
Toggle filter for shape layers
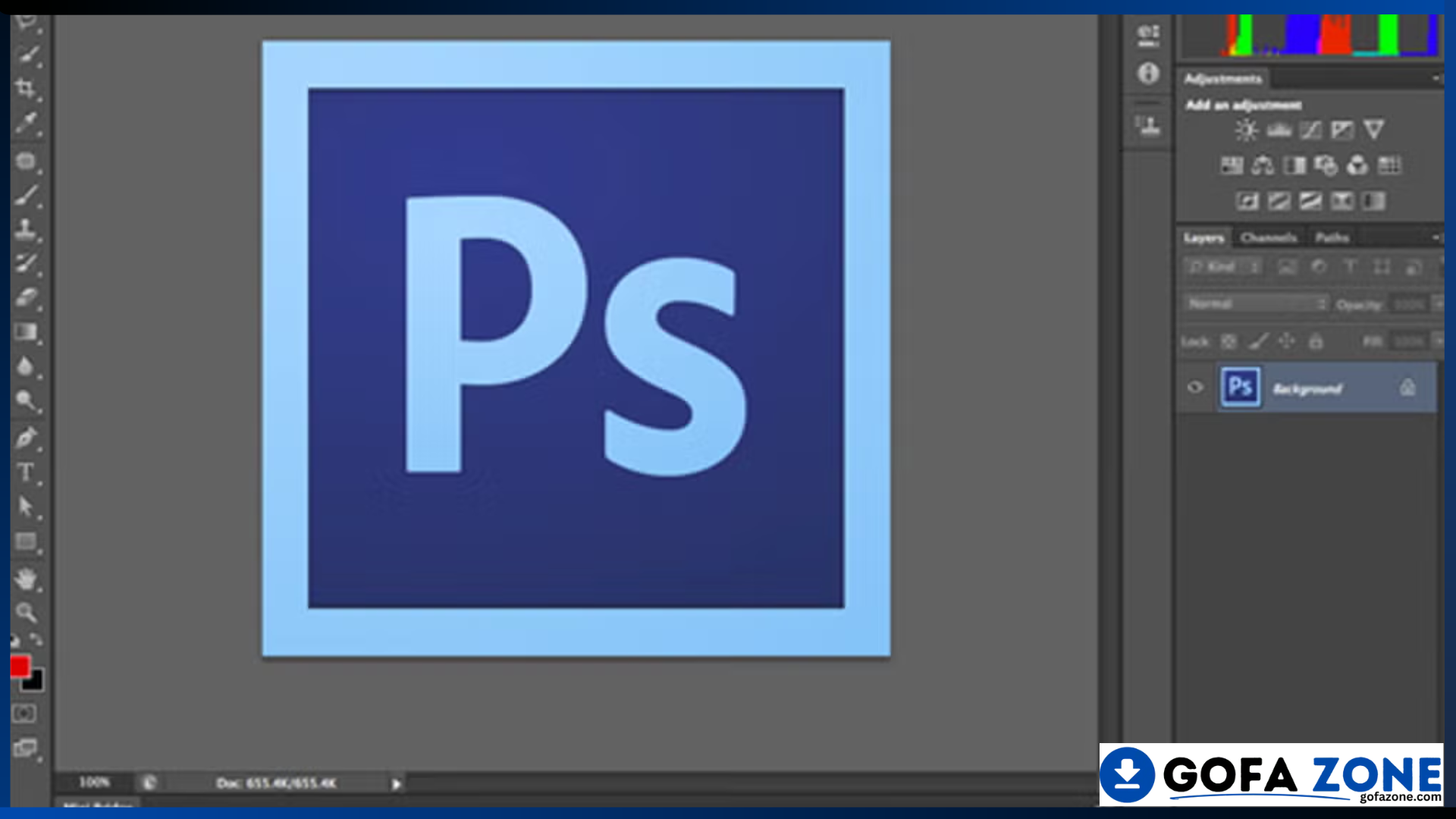tap(1382, 267)
